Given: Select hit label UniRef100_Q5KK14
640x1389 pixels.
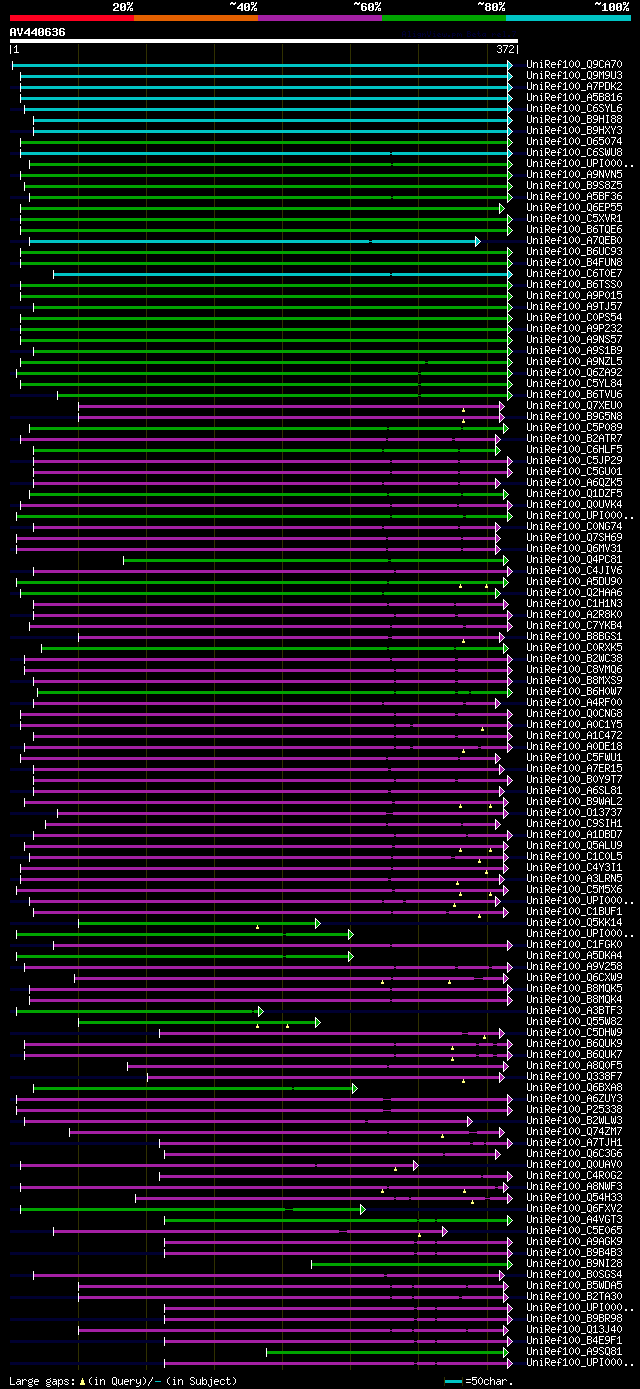Looking at the screenshot, I should click(574, 923).
